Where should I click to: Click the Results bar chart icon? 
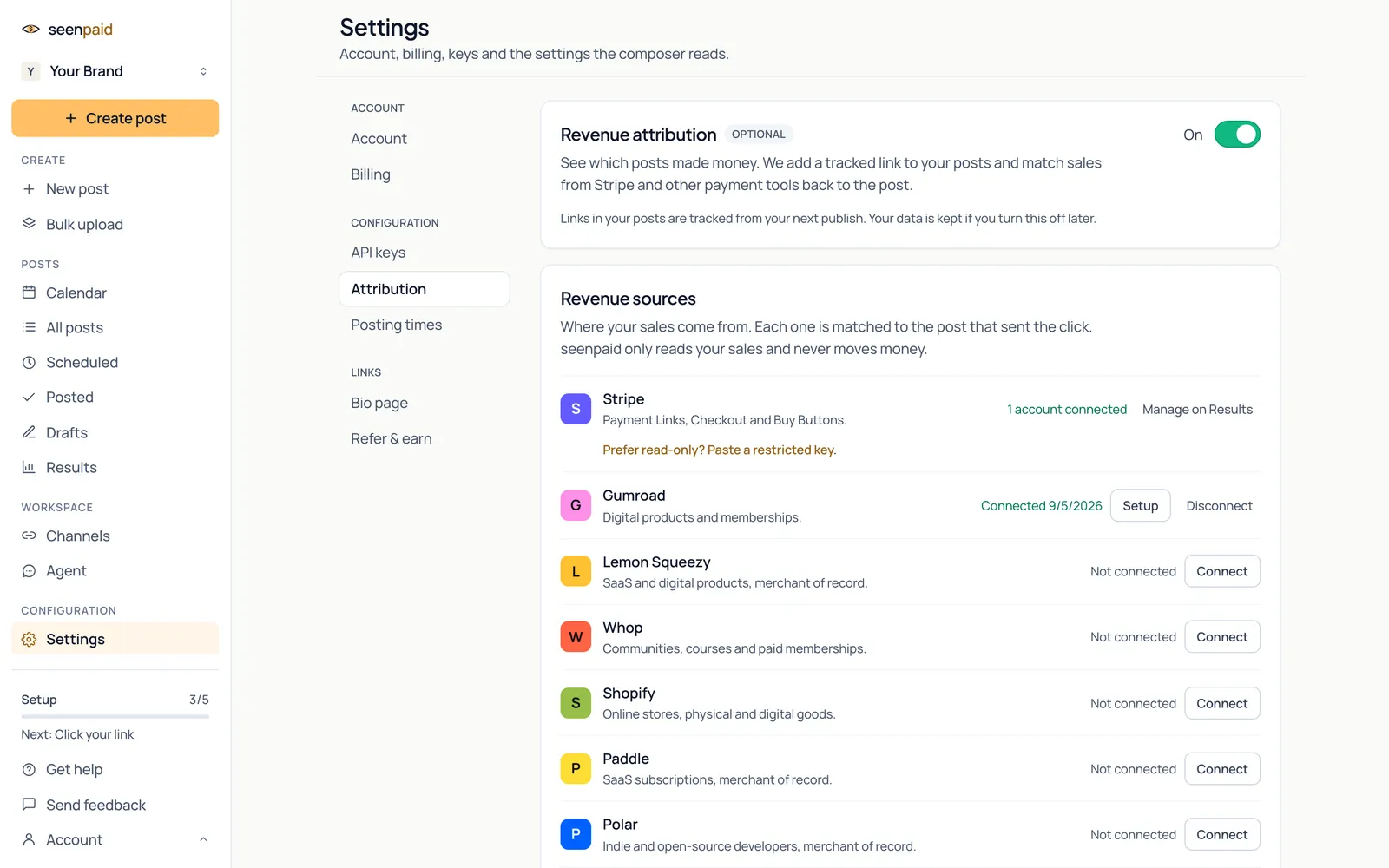pyautogui.click(x=29, y=467)
